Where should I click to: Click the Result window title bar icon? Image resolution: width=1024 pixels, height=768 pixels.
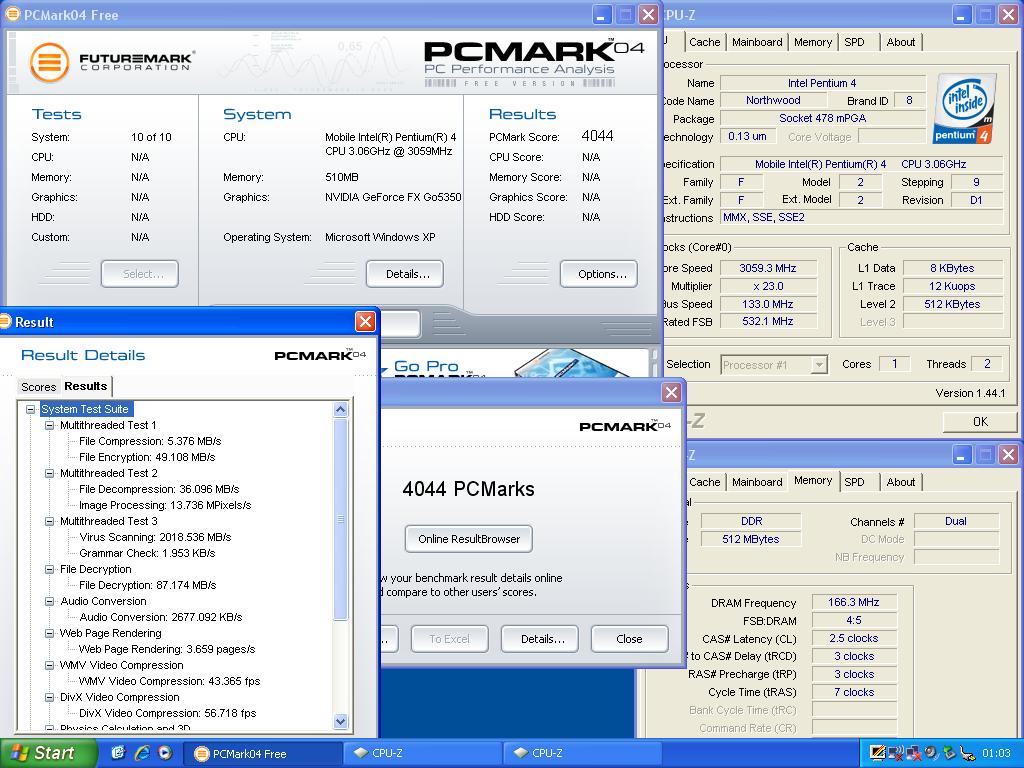[6, 321]
